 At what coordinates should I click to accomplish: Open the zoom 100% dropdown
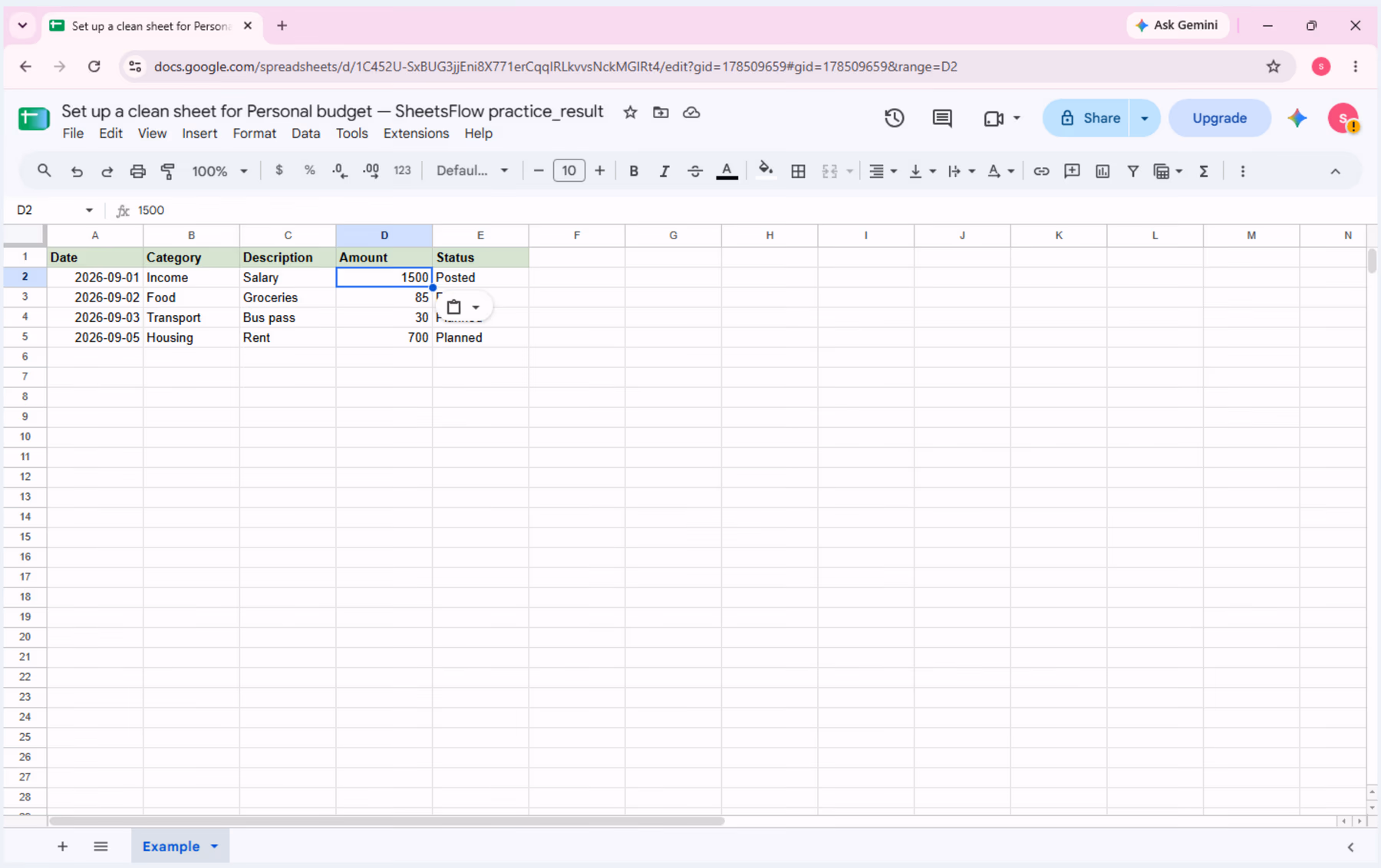click(x=219, y=171)
